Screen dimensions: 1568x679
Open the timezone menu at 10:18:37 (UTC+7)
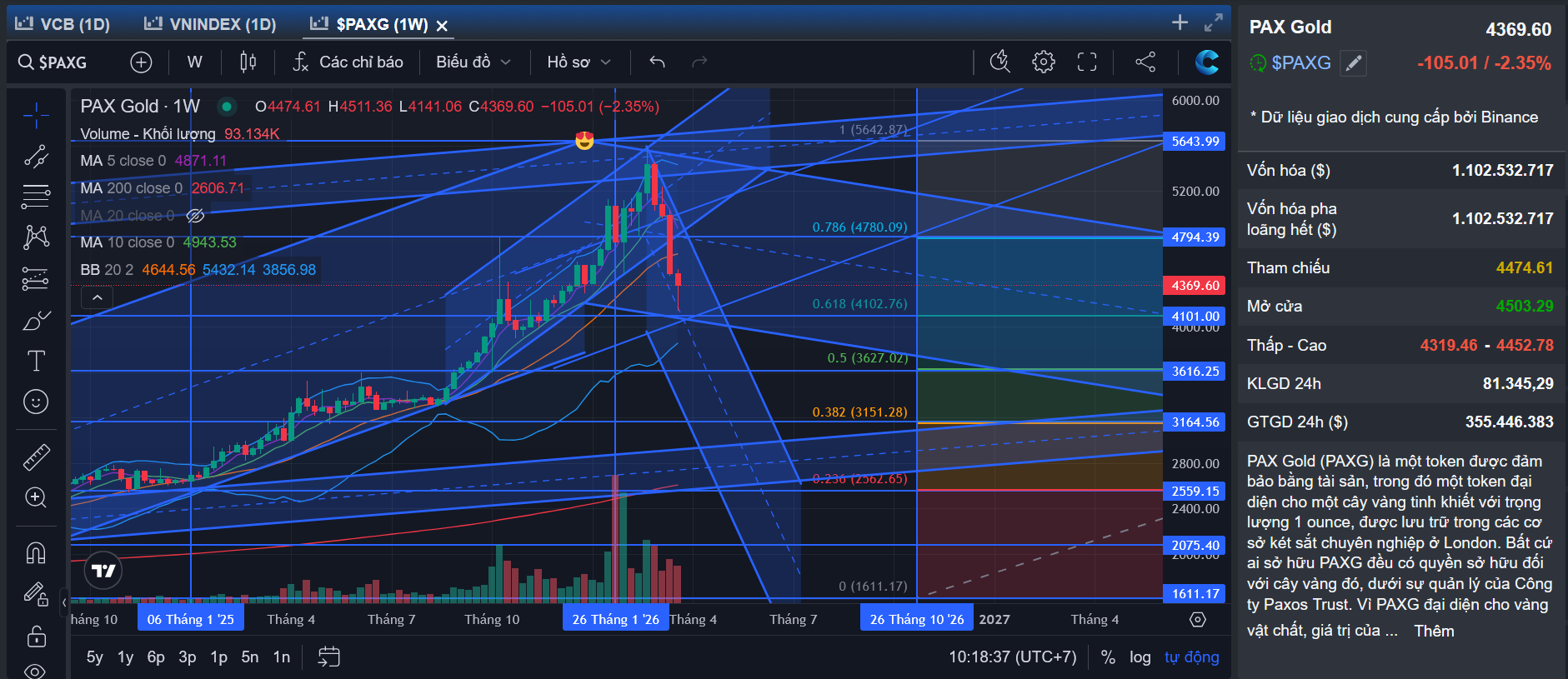pos(1013,657)
